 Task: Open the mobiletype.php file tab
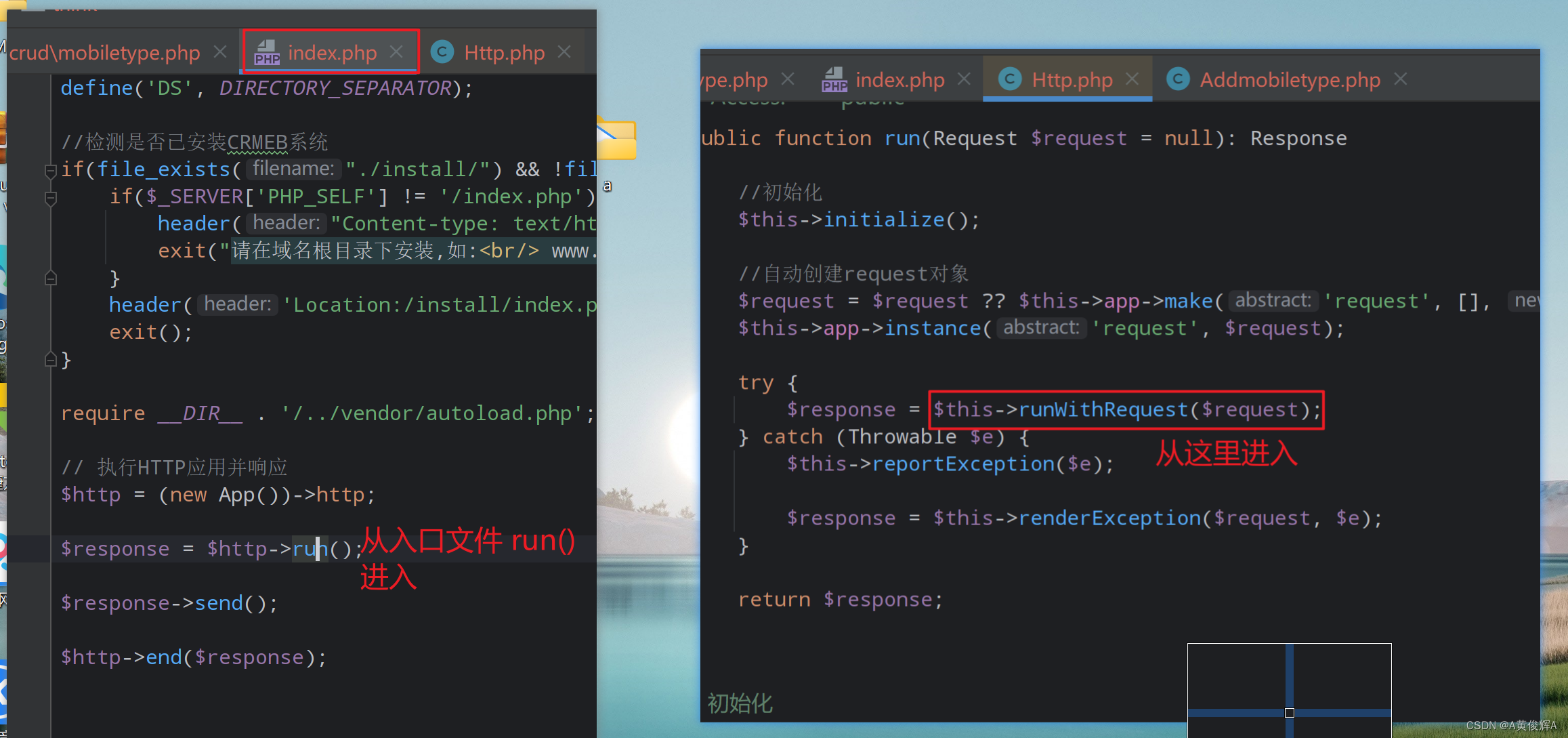tap(110, 52)
